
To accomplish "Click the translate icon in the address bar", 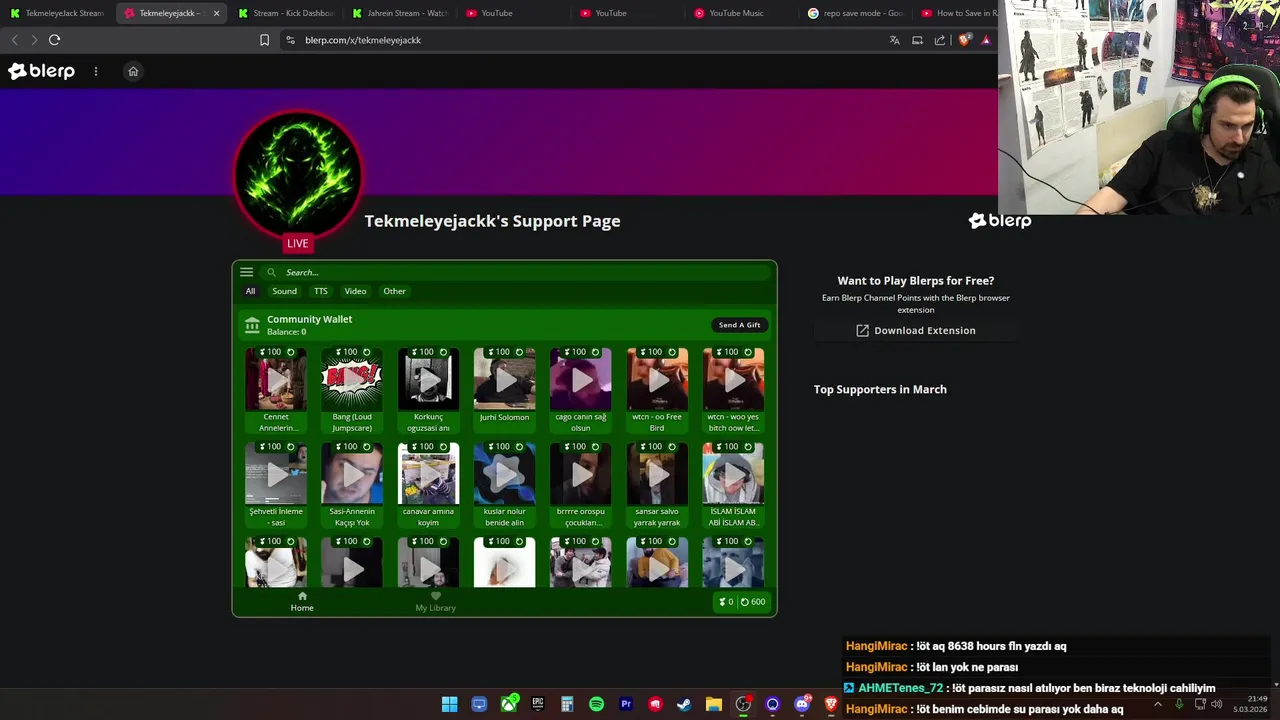I will coord(894,40).
